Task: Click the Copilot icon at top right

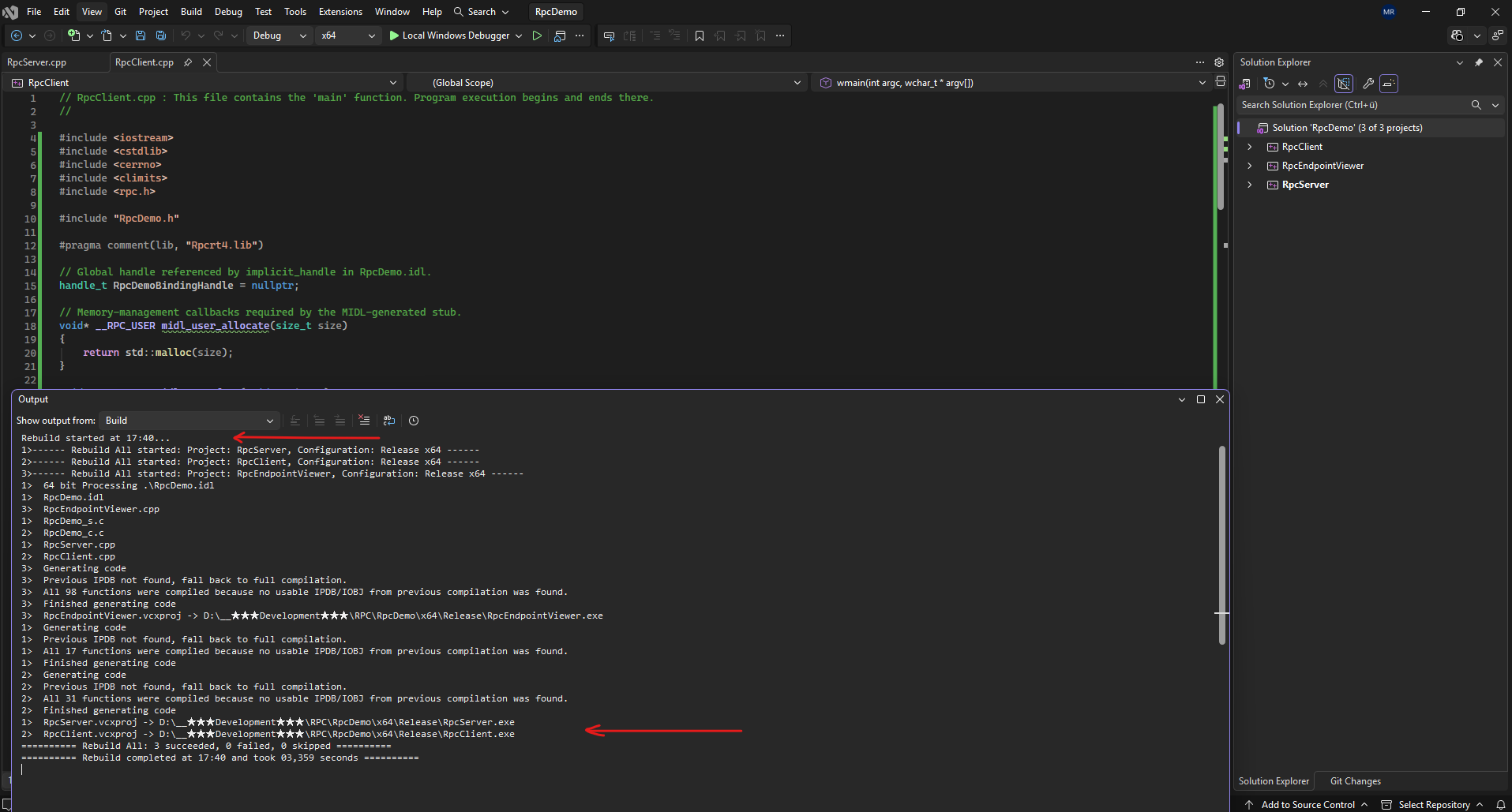Action: pyautogui.click(x=1458, y=36)
